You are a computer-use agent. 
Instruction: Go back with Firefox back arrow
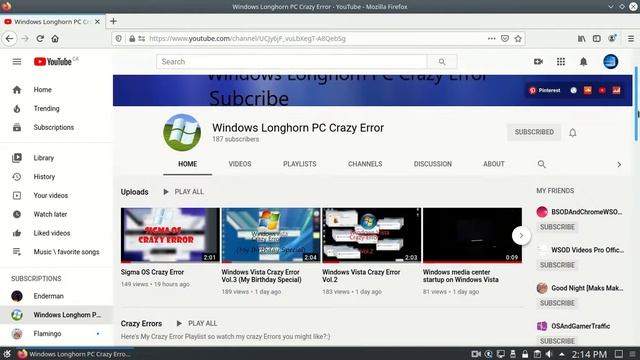9,39
